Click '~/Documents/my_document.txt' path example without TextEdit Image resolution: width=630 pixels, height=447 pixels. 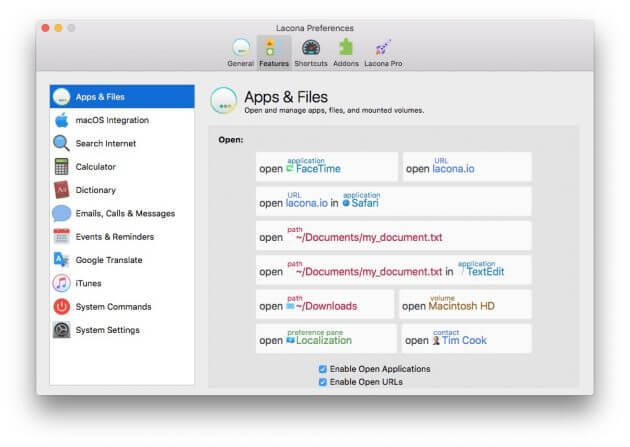[394, 236]
